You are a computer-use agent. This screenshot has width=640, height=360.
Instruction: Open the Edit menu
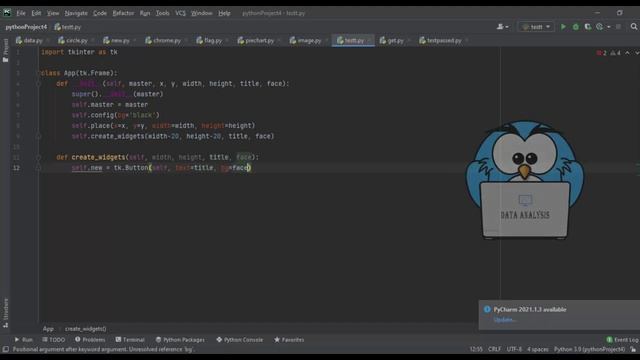pyautogui.click(x=36, y=13)
